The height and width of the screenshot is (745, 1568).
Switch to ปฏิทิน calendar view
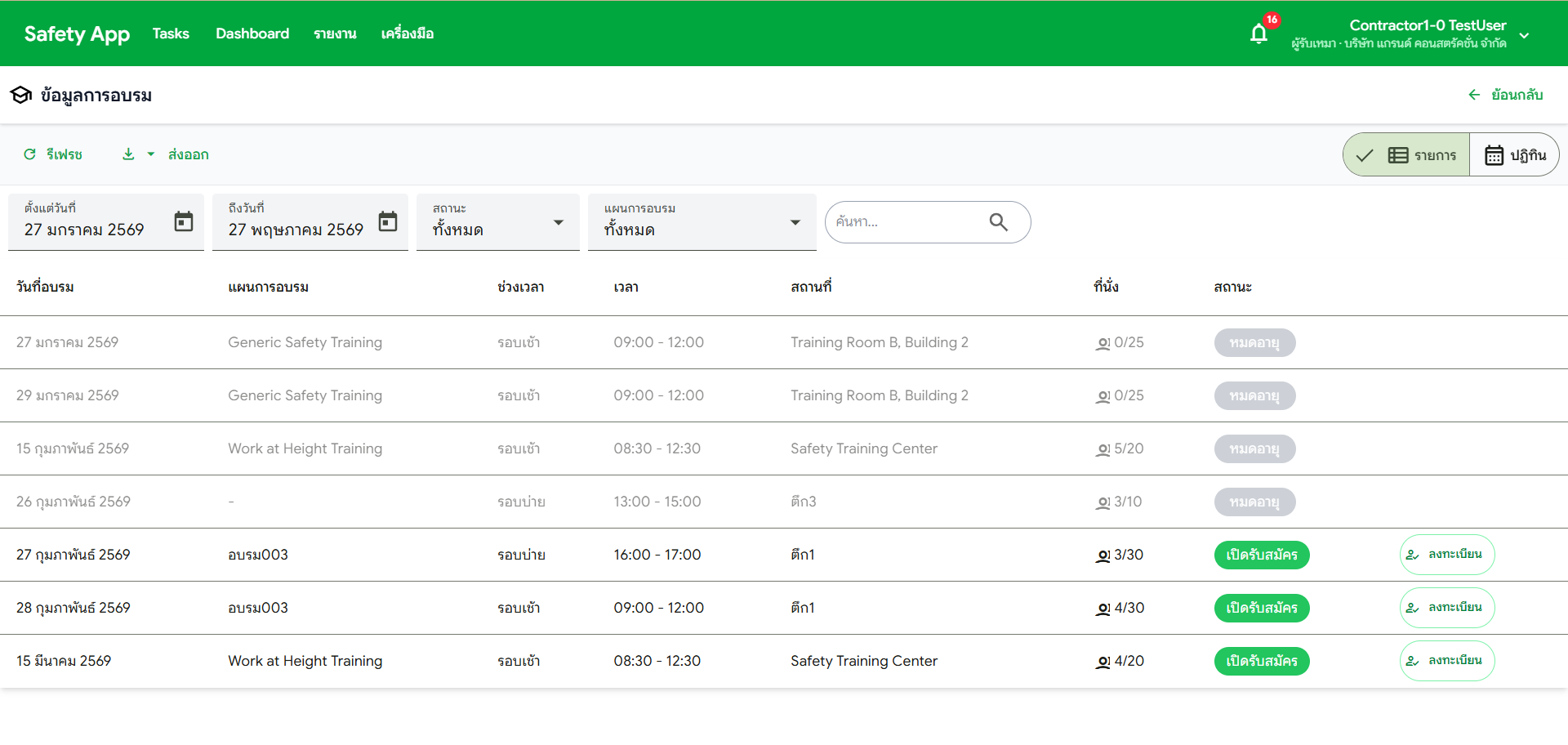(x=1514, y=154)
